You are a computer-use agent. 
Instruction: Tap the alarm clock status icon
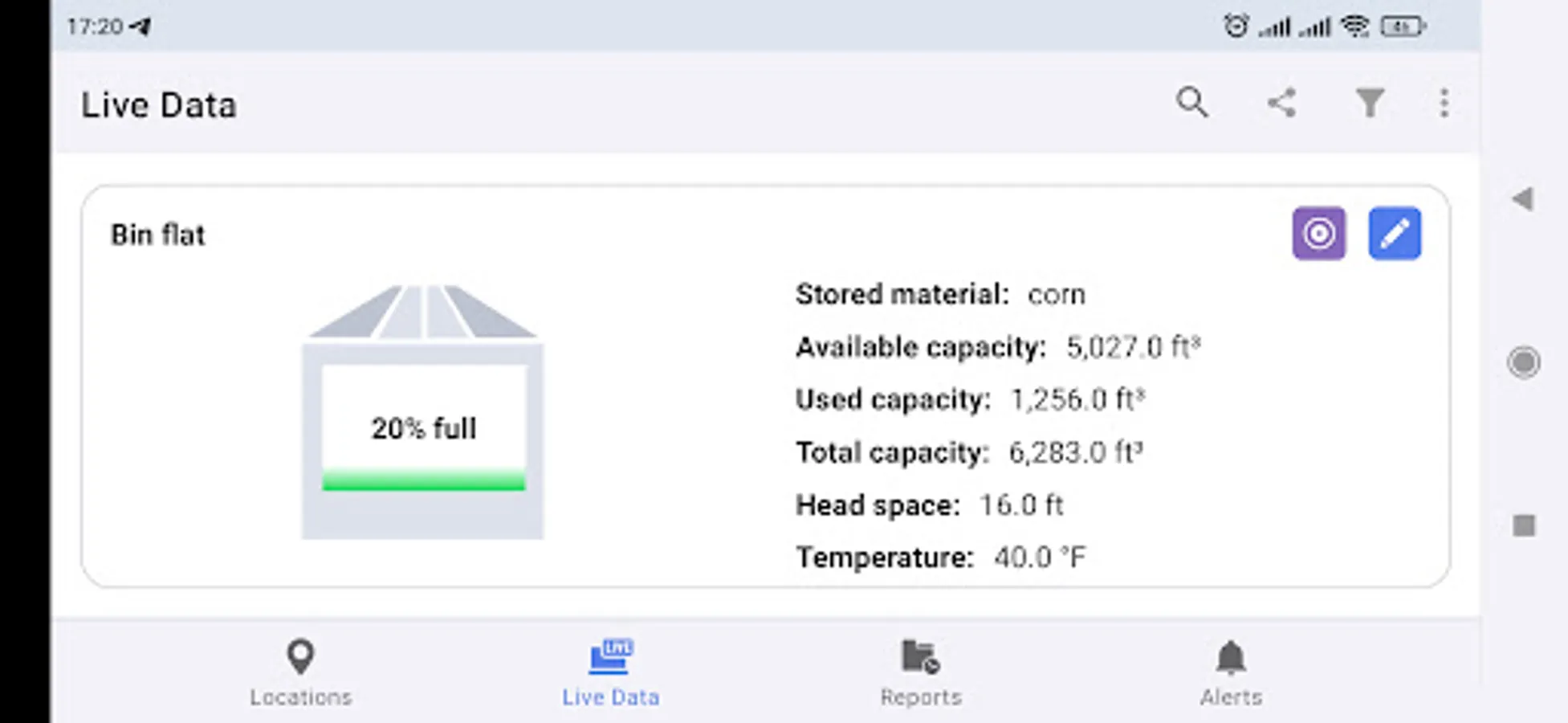[x=1236, y=27]
